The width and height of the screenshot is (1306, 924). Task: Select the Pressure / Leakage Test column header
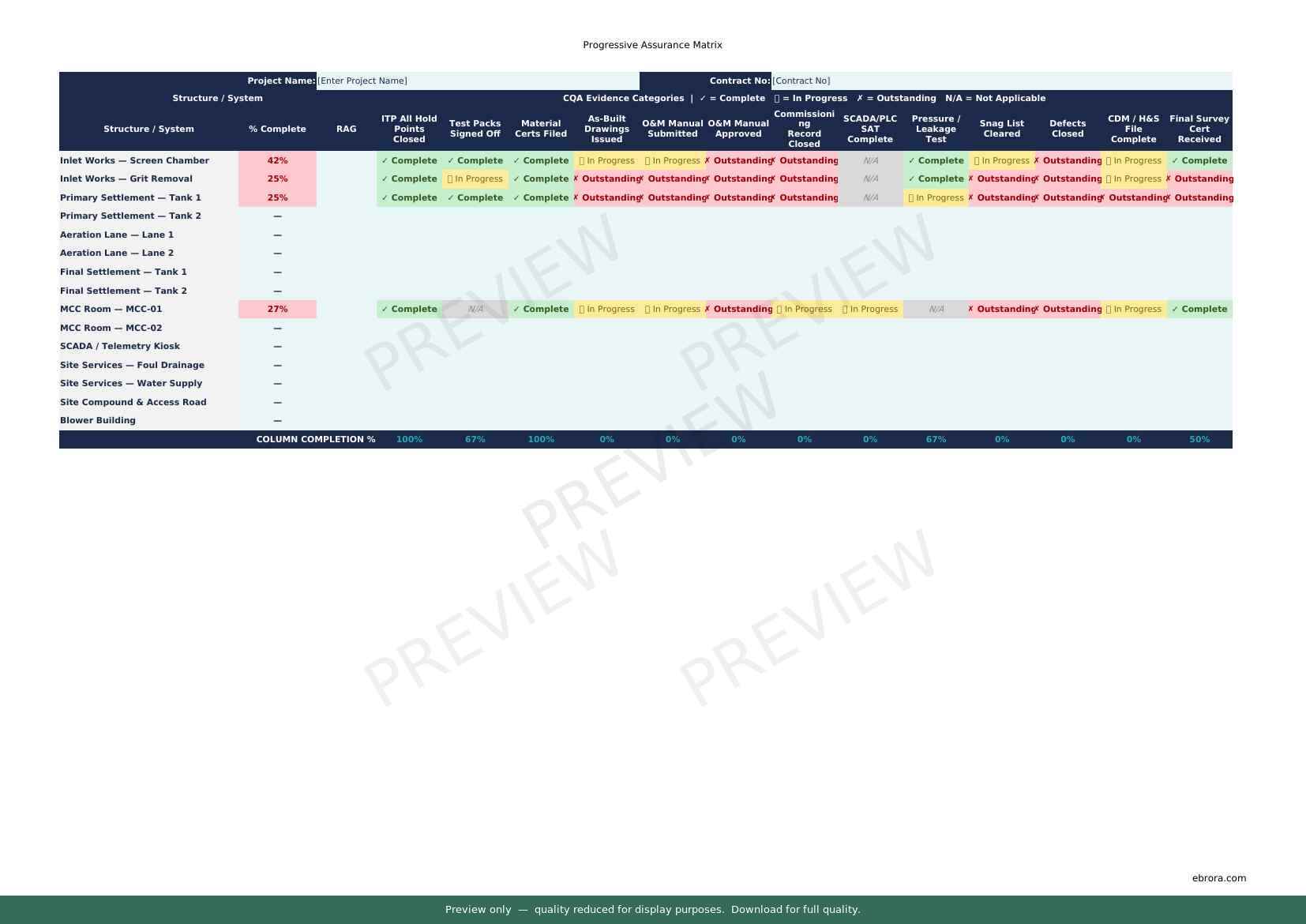point(936,129)
